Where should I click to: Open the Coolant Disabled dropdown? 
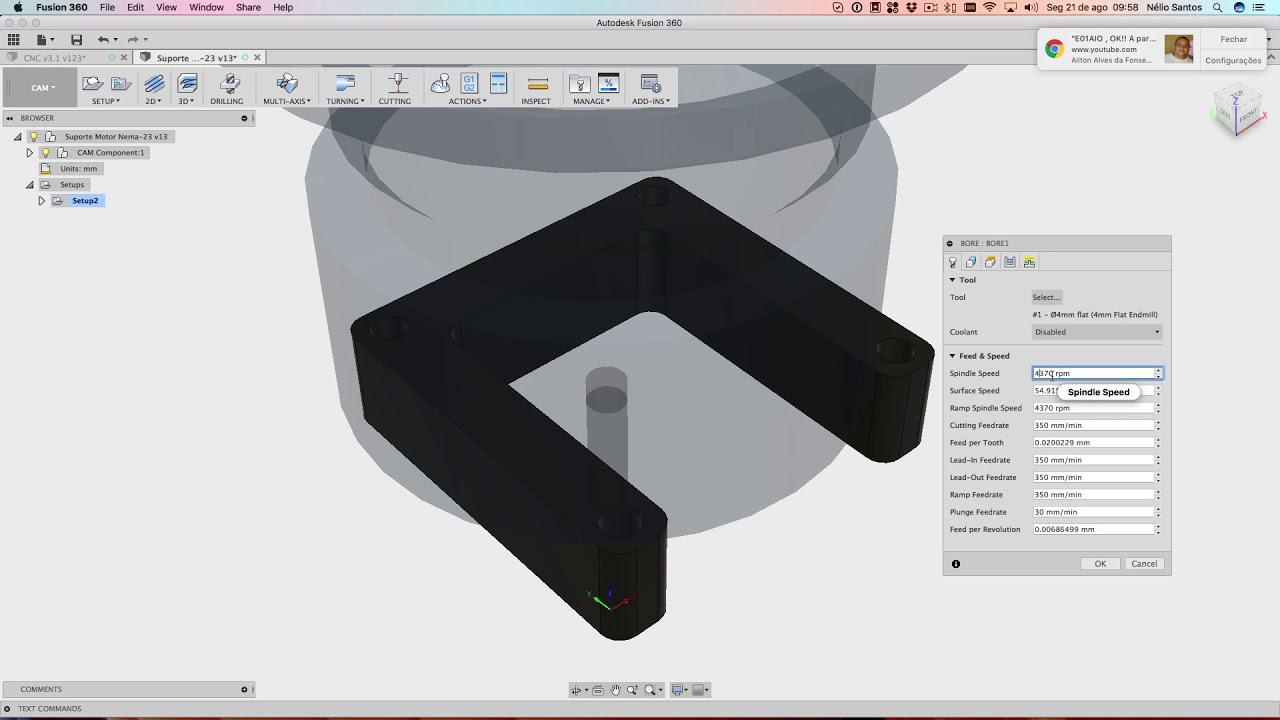click(x=1097, y=332)
